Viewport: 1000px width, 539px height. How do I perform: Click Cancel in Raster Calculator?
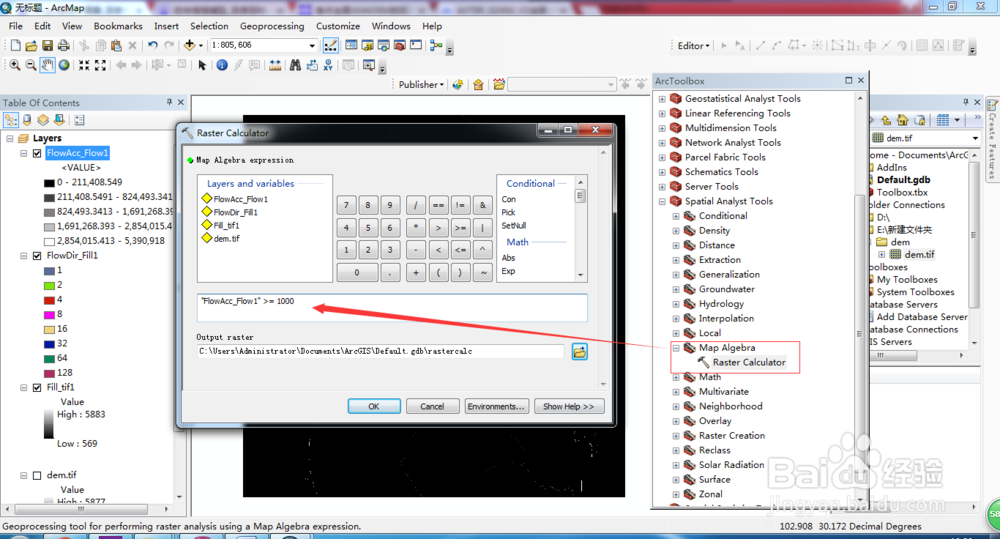click(432, 406)
